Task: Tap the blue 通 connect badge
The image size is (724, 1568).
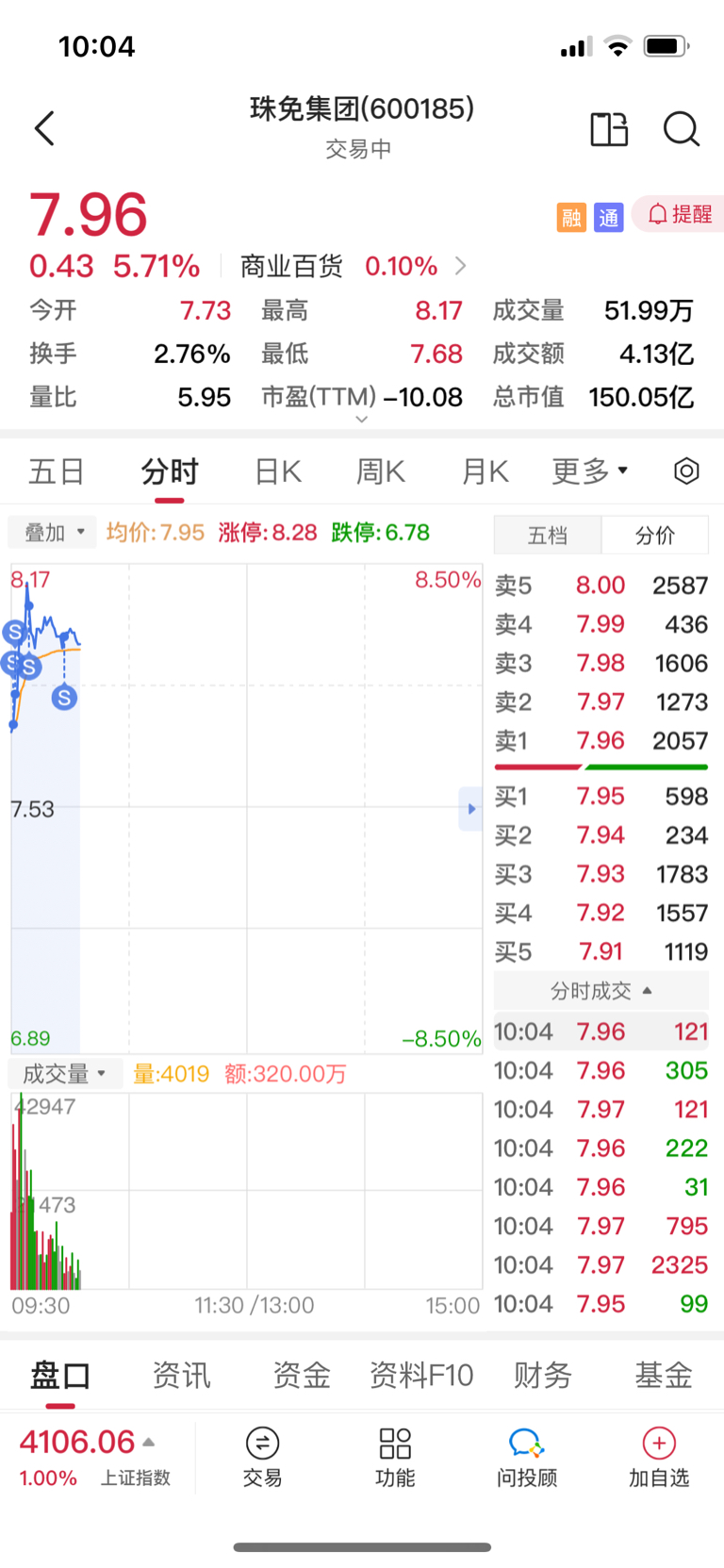Action: click(x=609, y=218)
